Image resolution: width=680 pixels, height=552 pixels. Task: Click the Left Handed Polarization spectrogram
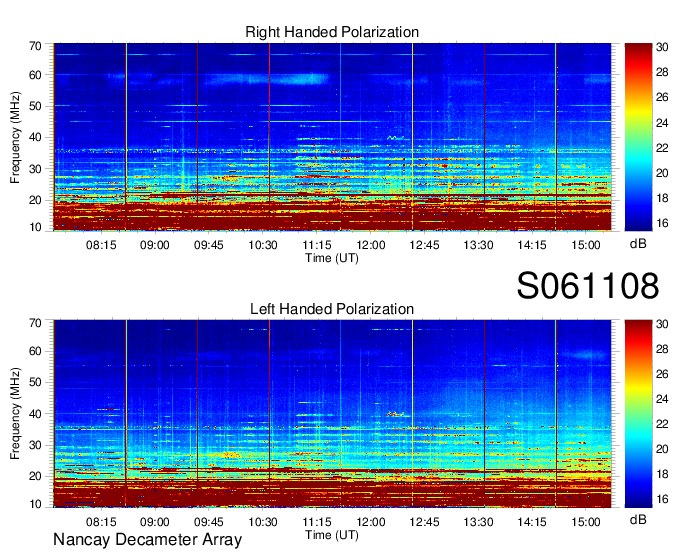[x=332, y=414]
